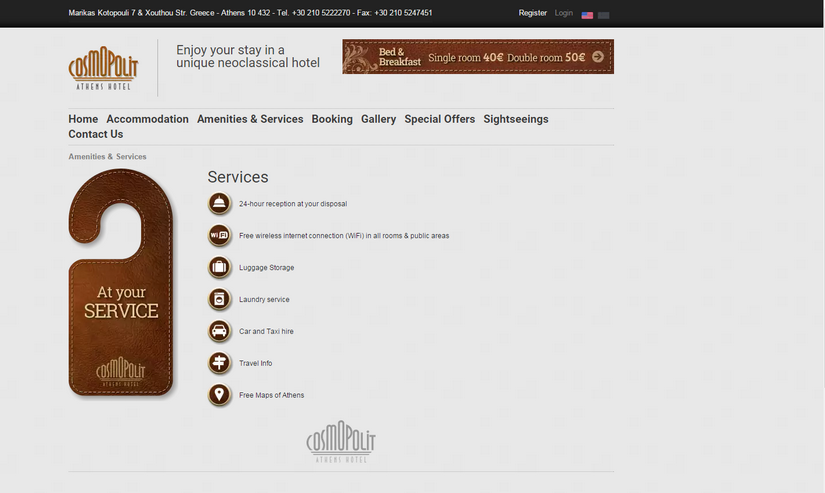Click the Laundry service washing machine icon

coord(219,299)
